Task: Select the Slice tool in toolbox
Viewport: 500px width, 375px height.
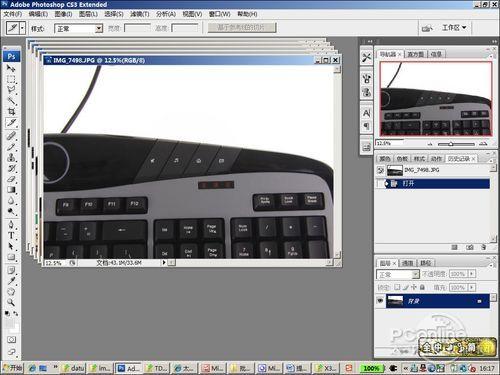Action: [x=11, y=122]
